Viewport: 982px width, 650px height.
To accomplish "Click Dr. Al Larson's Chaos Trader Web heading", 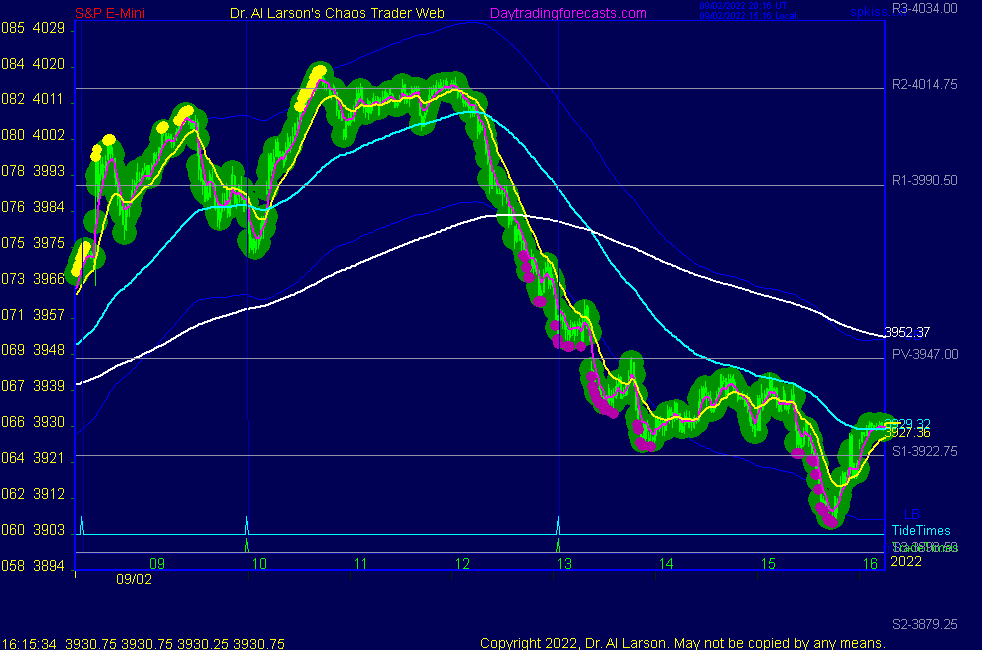I will pos(337,13).
